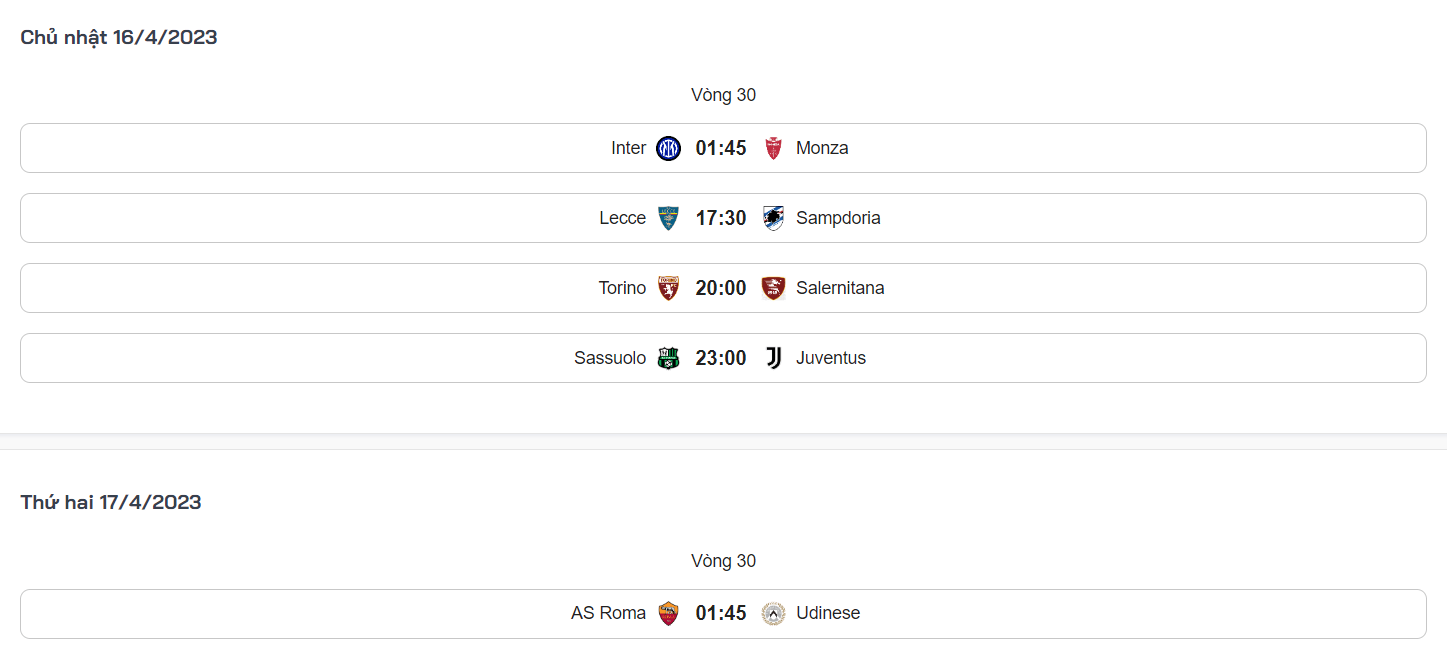
Task: Open the Juventus team page link
Action: click(831, 357)
